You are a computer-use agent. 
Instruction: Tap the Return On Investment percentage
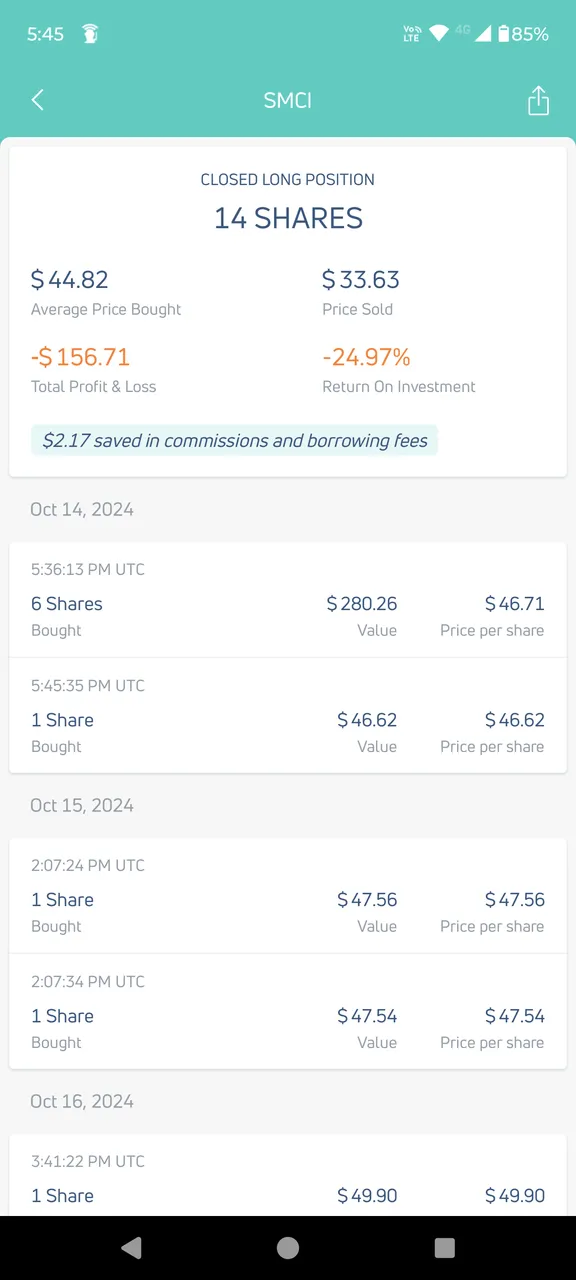click(366, 357)
